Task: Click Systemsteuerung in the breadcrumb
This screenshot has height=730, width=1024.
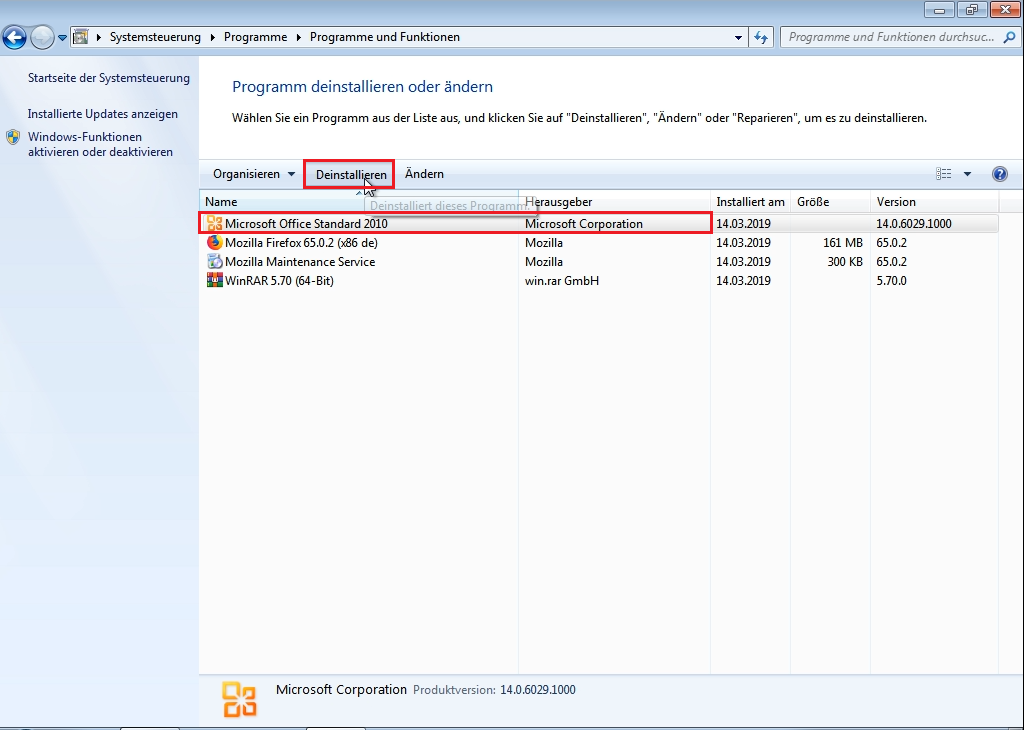Action: point(155,37)
